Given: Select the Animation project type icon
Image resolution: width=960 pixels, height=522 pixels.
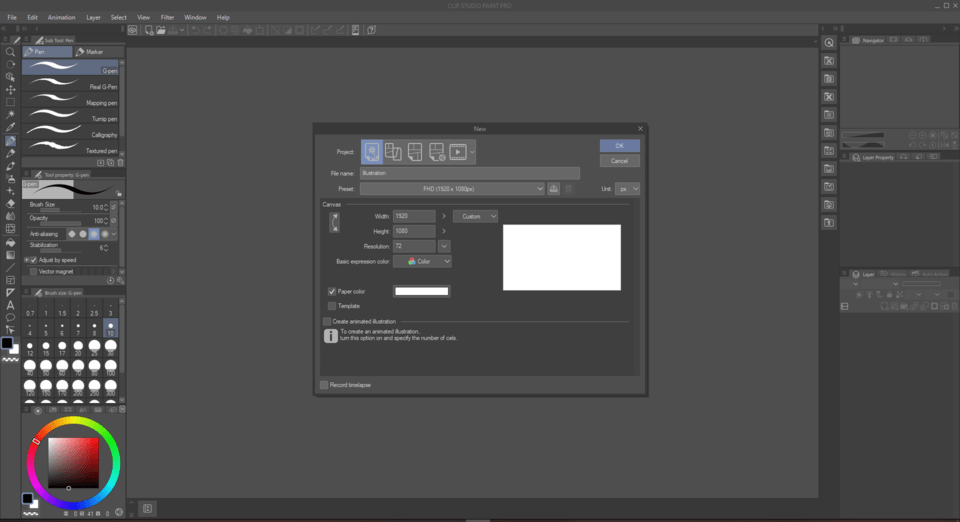Looking at the screenshot, I should (458, 152).
